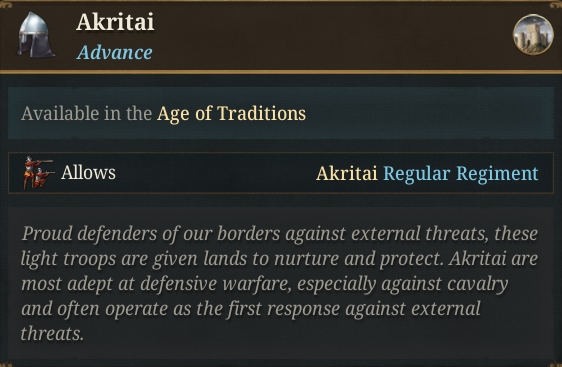The height and width of the screenshot is (367, 562).
Task: Click the musketeer soldiers icon beside Allows
Action: pyautogui.click(x=38, y=173)
